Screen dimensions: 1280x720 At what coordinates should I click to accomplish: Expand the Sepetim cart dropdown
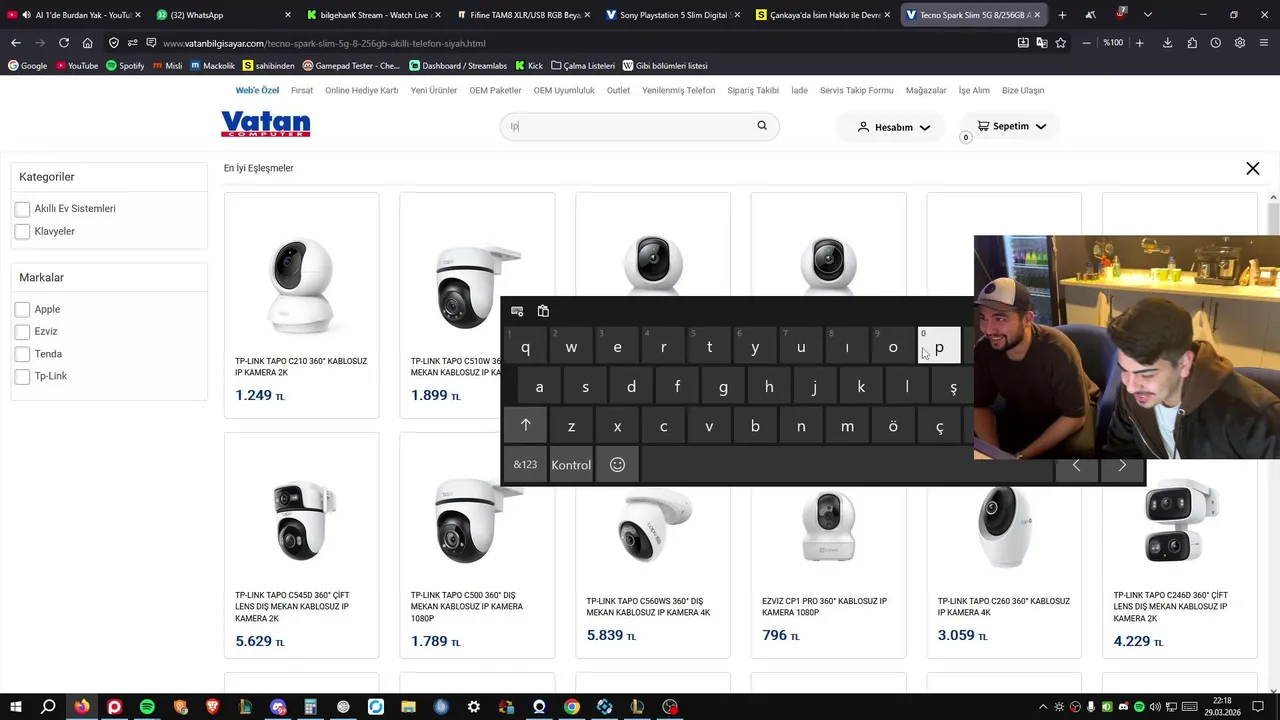pos(1011,126)
